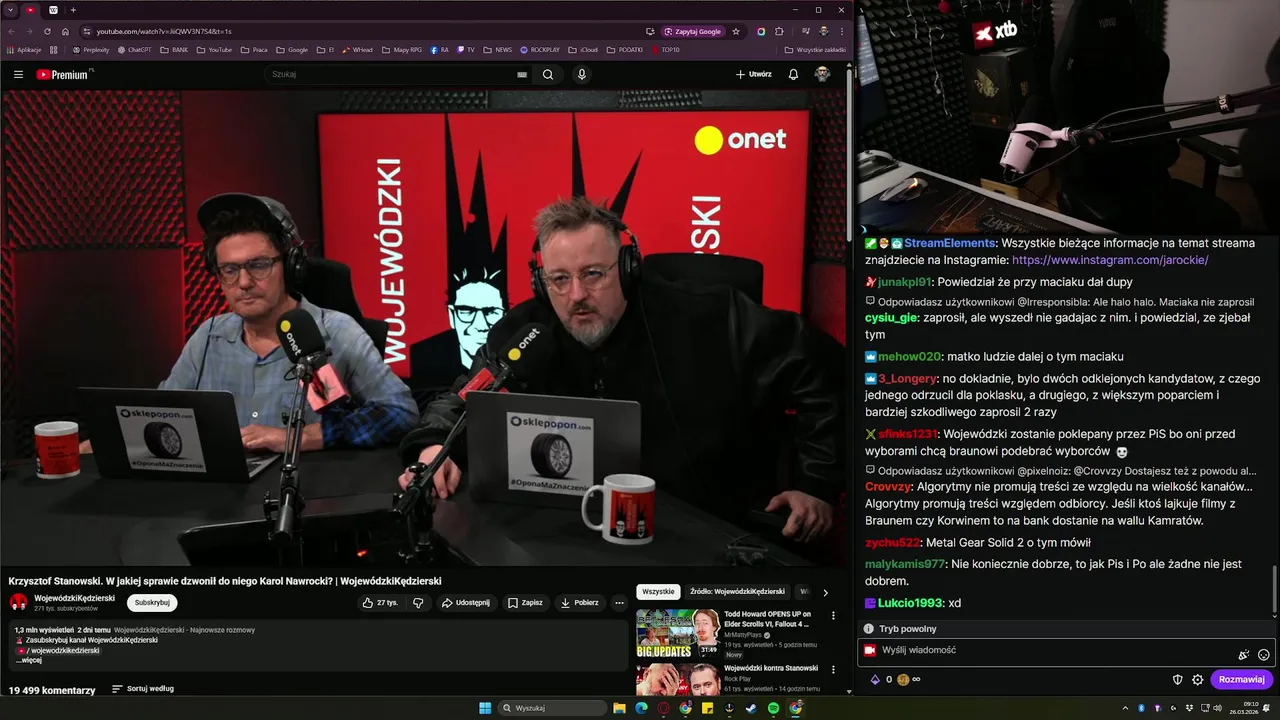This screenshot has height=720, width=1280.
Task: Open Steam from the taskbar
Action: pos(751,708)
